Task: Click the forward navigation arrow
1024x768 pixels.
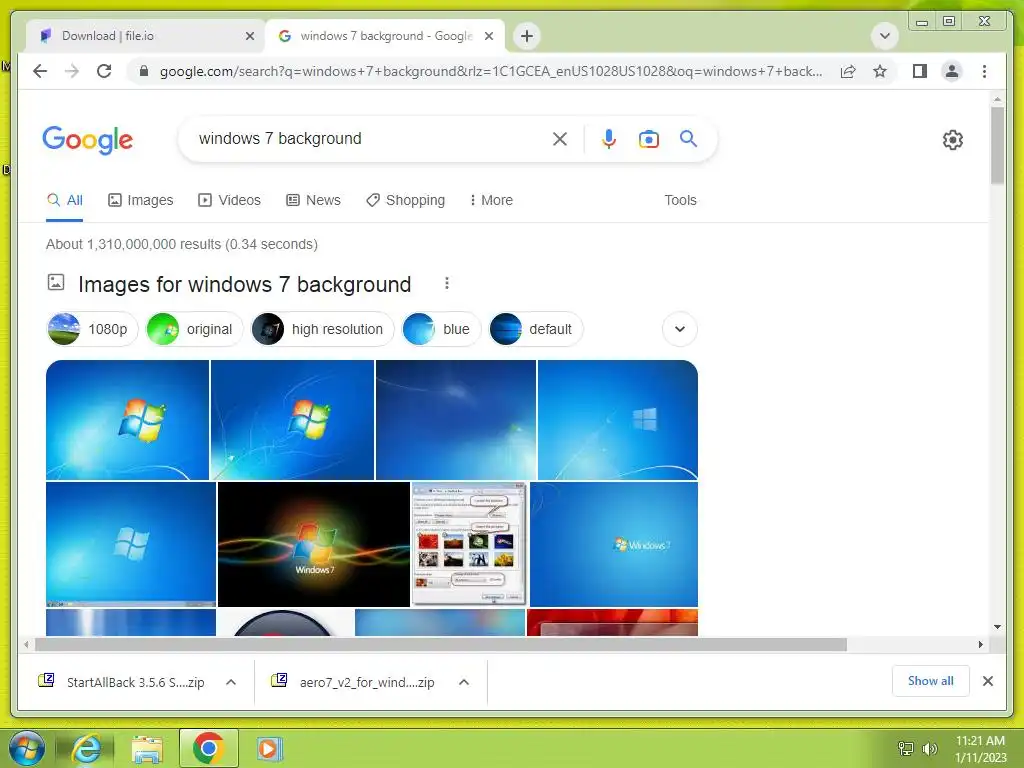Action: coord(72,71)
